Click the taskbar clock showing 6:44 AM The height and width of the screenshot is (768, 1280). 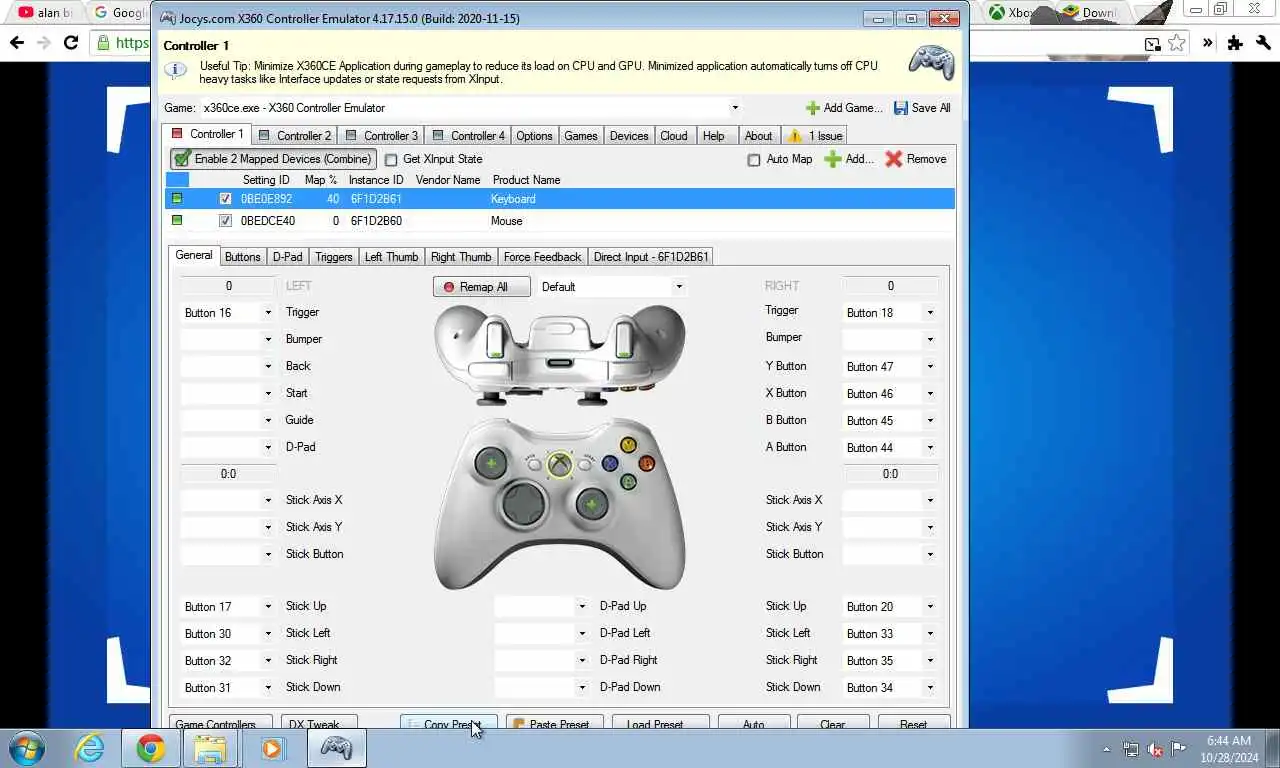(1228, 741)
